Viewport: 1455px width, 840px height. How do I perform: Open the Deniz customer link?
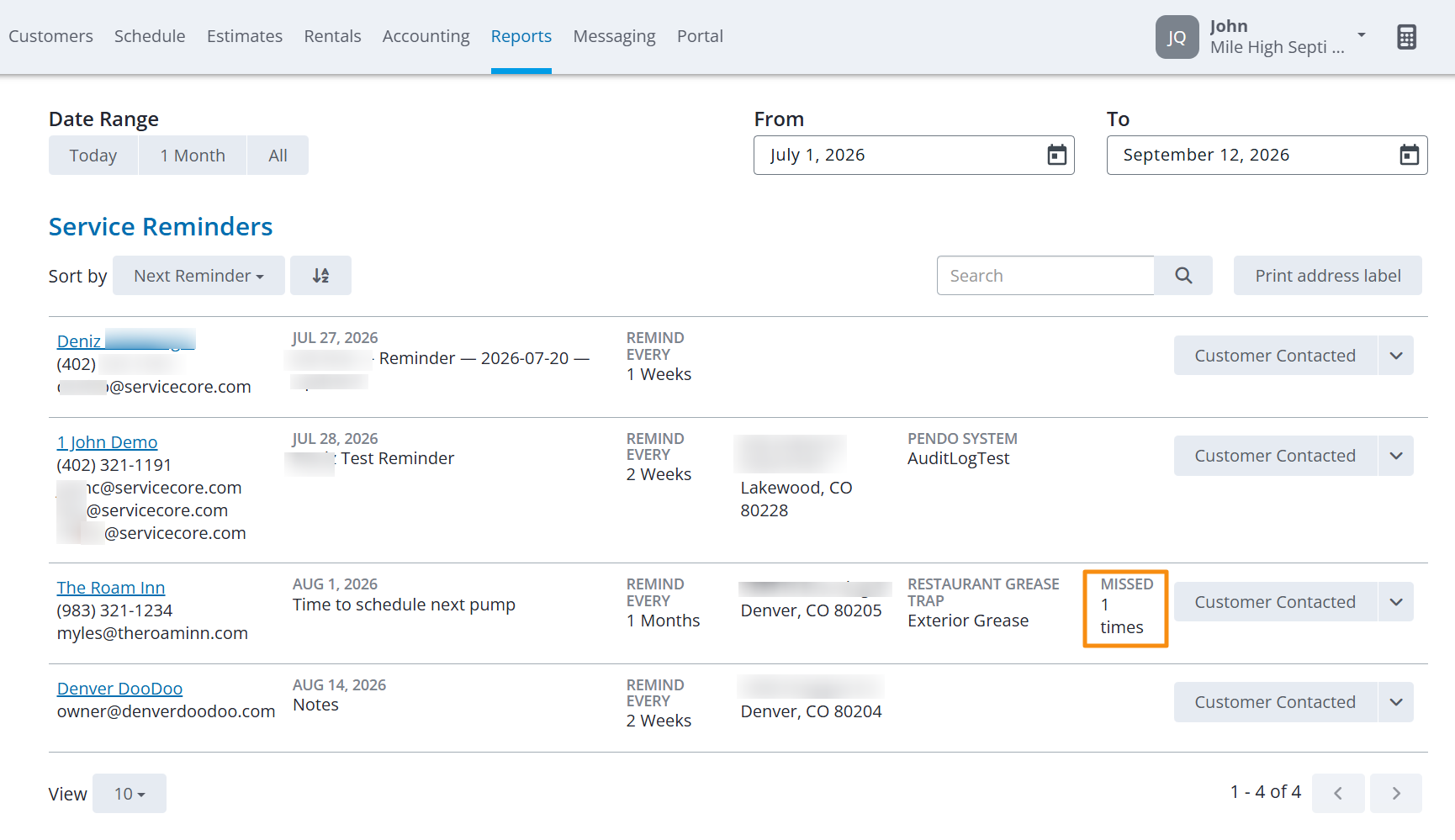[125, 341]
